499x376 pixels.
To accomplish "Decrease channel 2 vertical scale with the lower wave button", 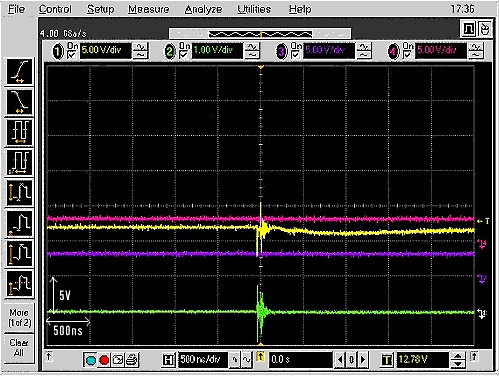I will pos(252,55).
